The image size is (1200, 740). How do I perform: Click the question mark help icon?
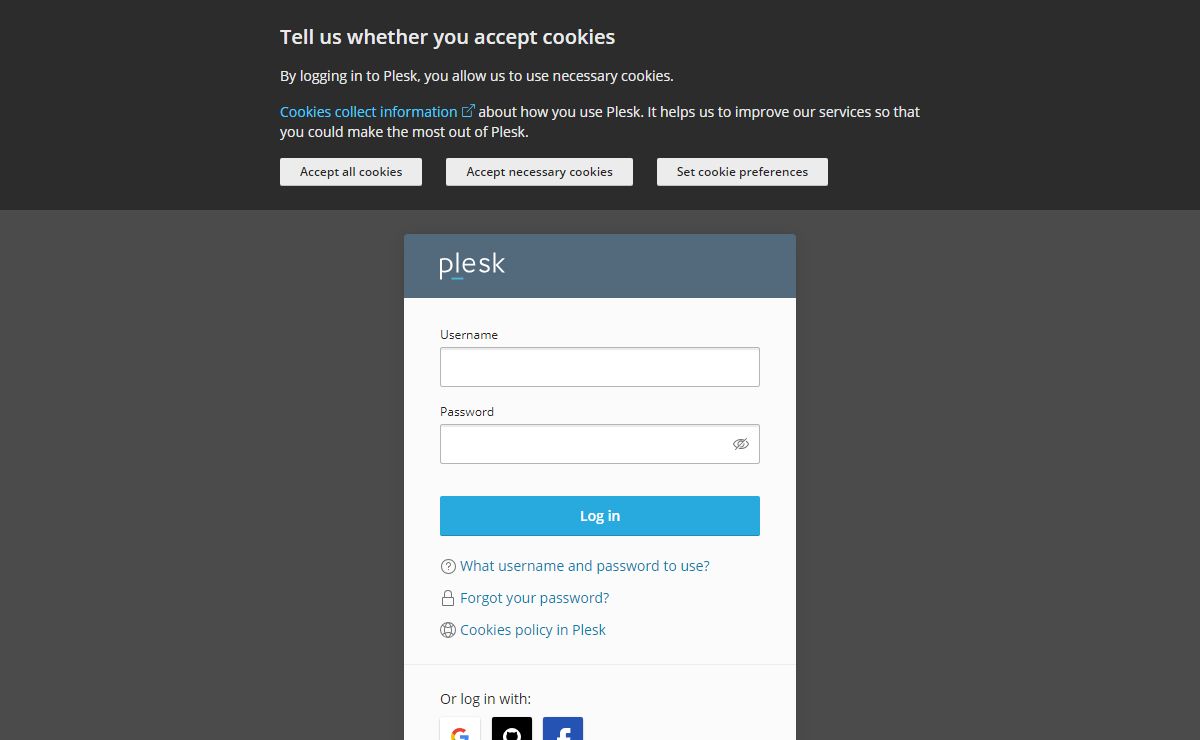coord(448,567)
